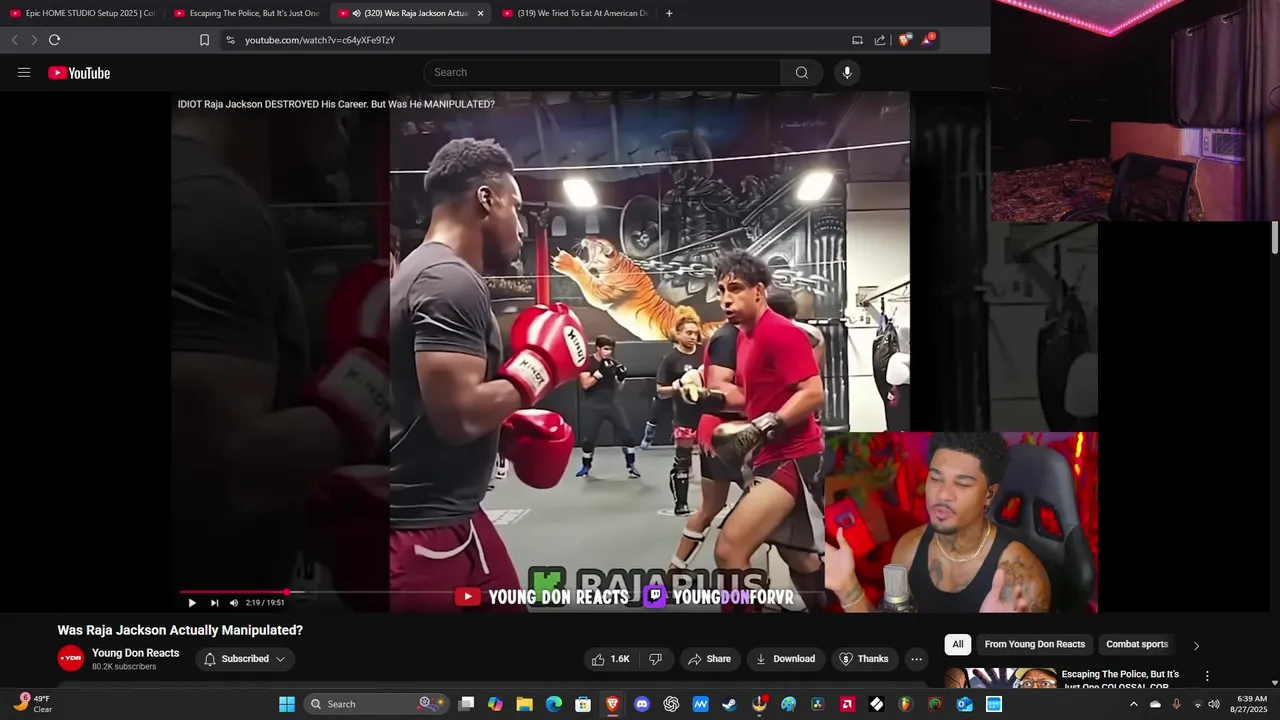Click the browser address bar URL
The height and width of the screenshot is (720, 1280).
320,40
